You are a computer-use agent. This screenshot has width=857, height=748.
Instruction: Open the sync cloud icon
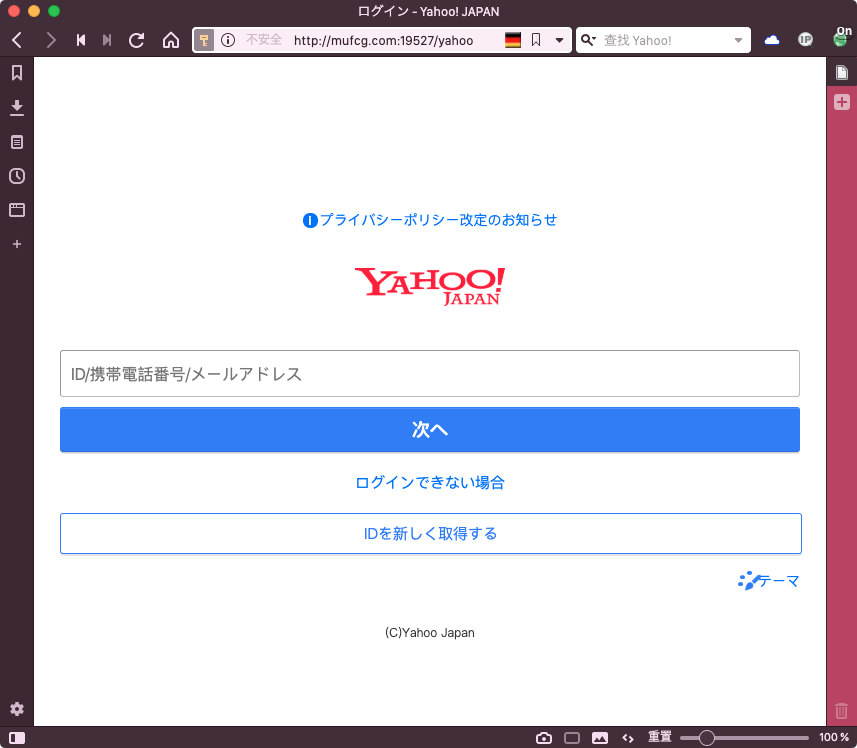click(x=772, y=40)
